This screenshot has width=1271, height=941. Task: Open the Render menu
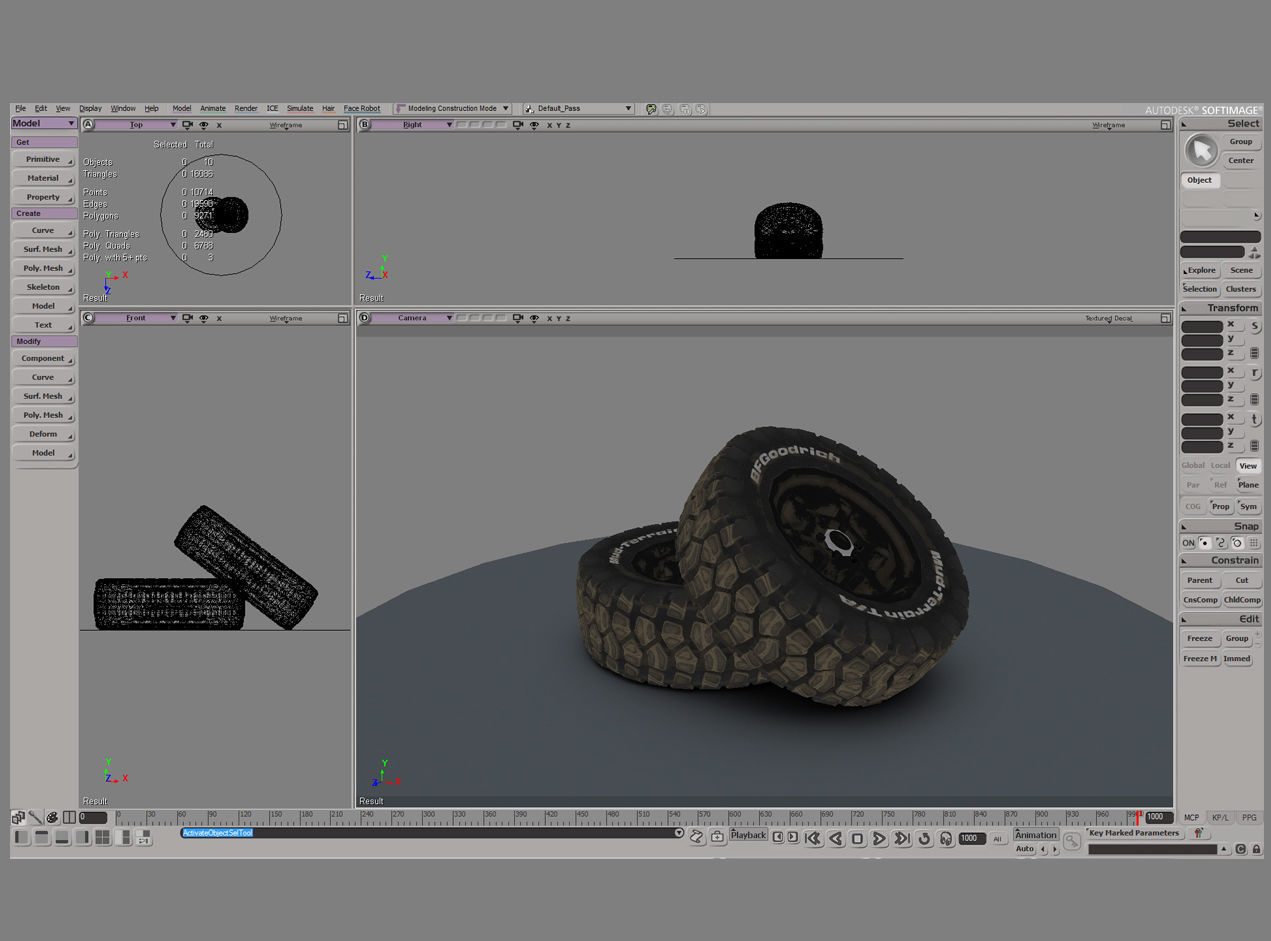point(246,108)
